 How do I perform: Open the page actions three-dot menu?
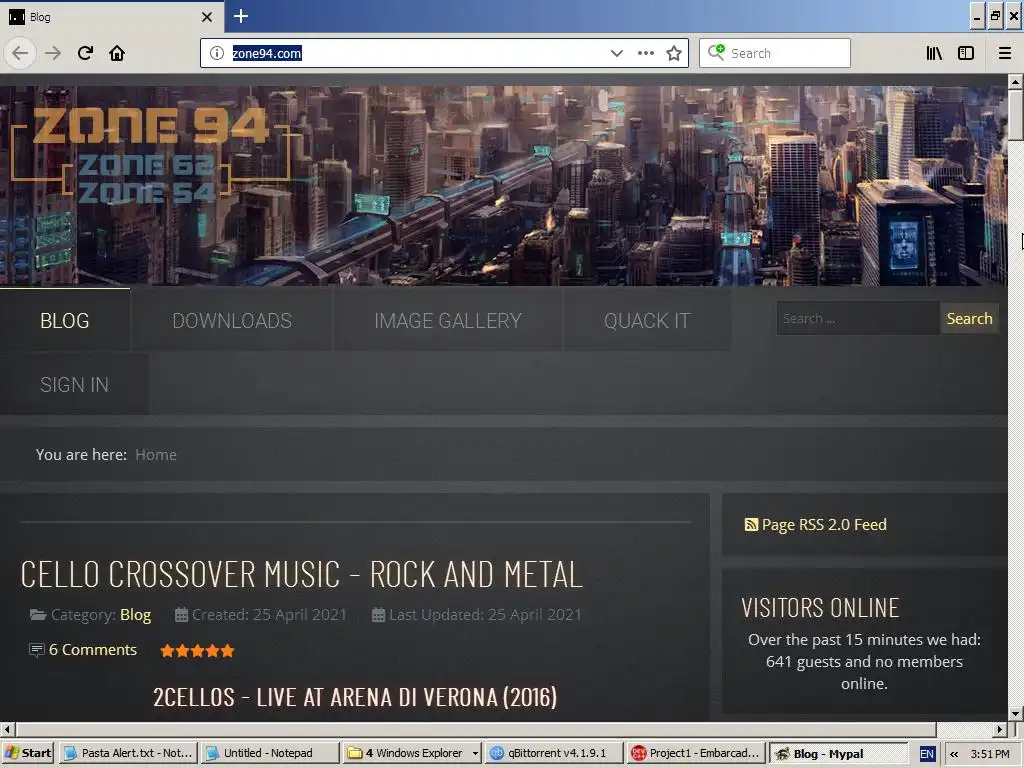coord(645,53)
